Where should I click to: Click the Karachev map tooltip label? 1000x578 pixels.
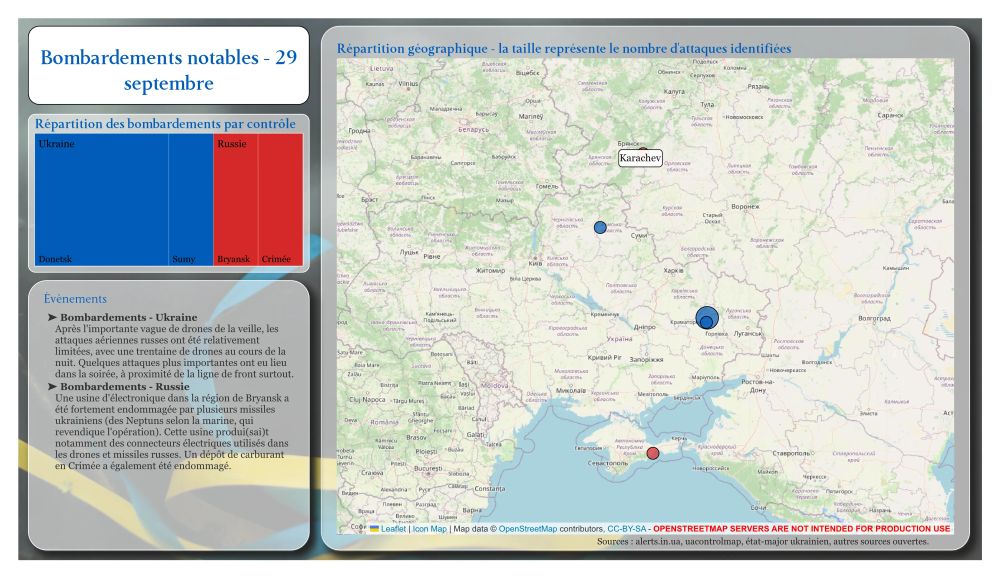(640, 158)
